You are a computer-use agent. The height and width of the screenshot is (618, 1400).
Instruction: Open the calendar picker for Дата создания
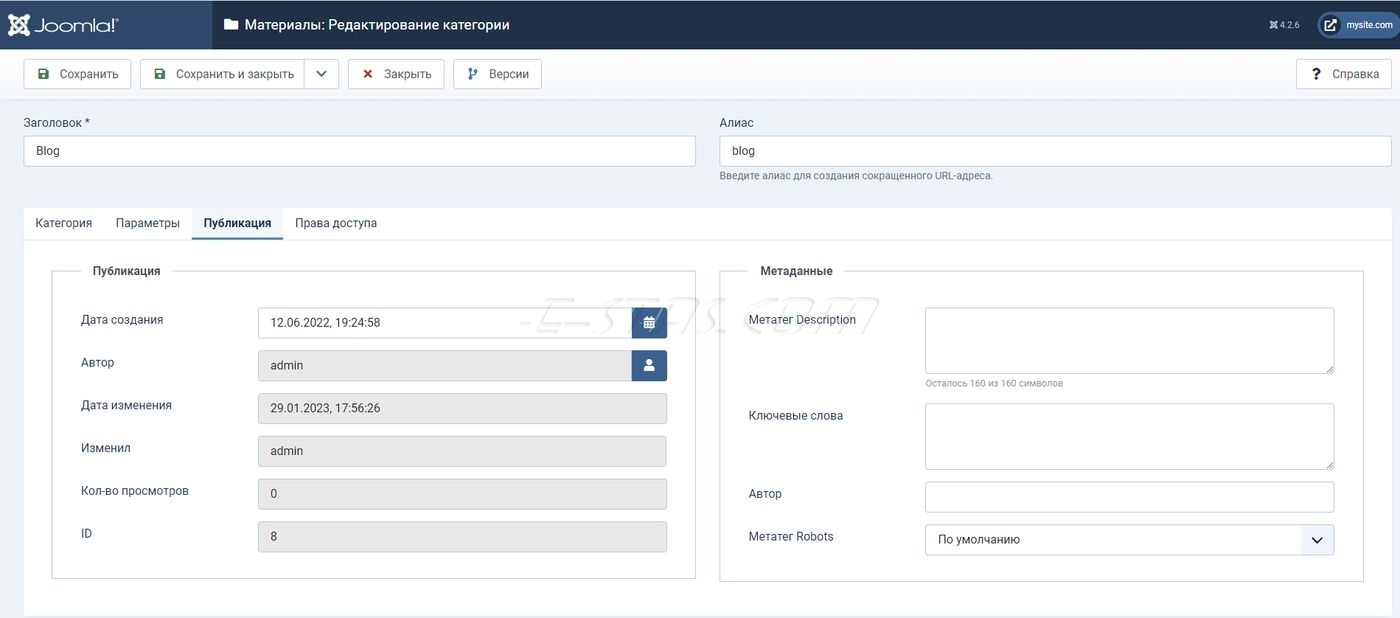(x=649, y=323)
